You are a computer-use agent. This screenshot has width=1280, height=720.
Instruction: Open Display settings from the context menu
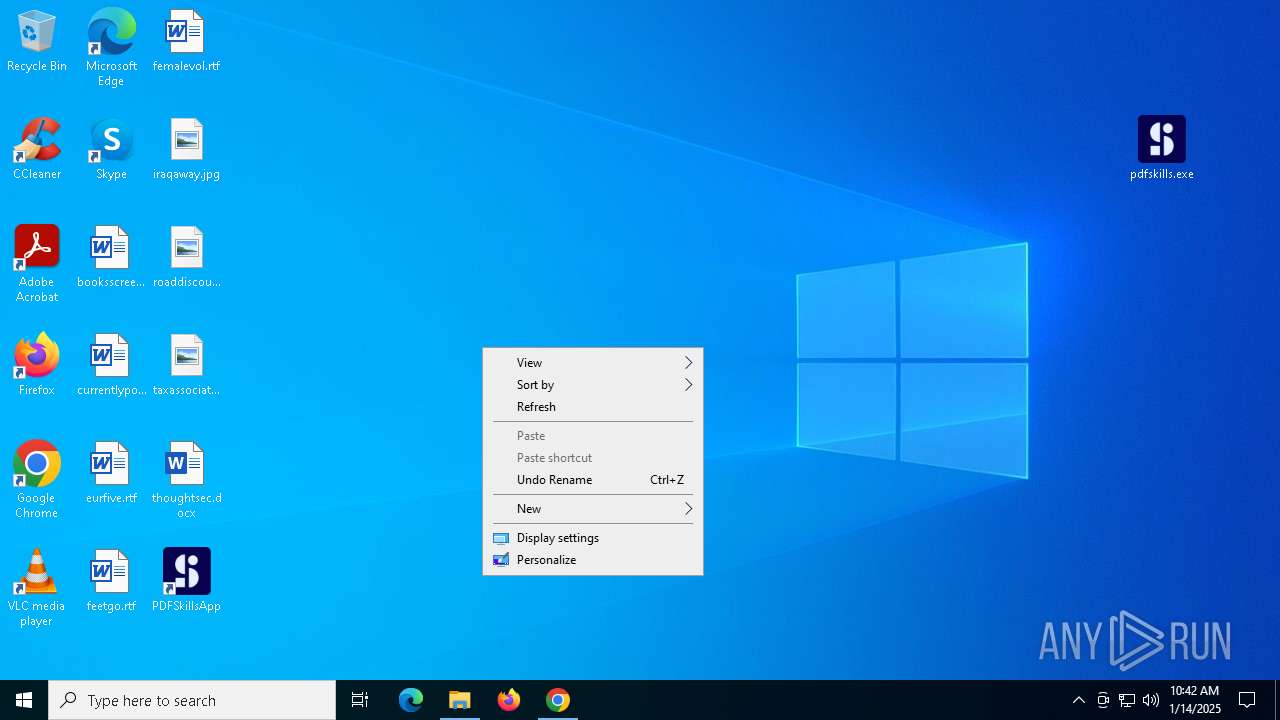[593, 538]
